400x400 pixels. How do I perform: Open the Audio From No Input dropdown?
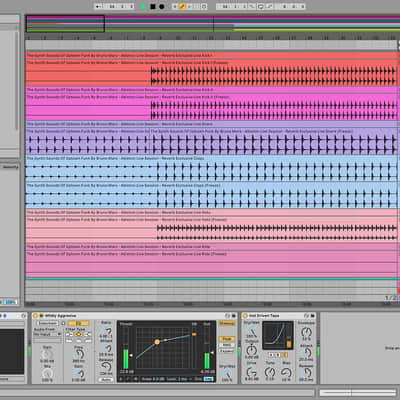click(x=47, y=334)
